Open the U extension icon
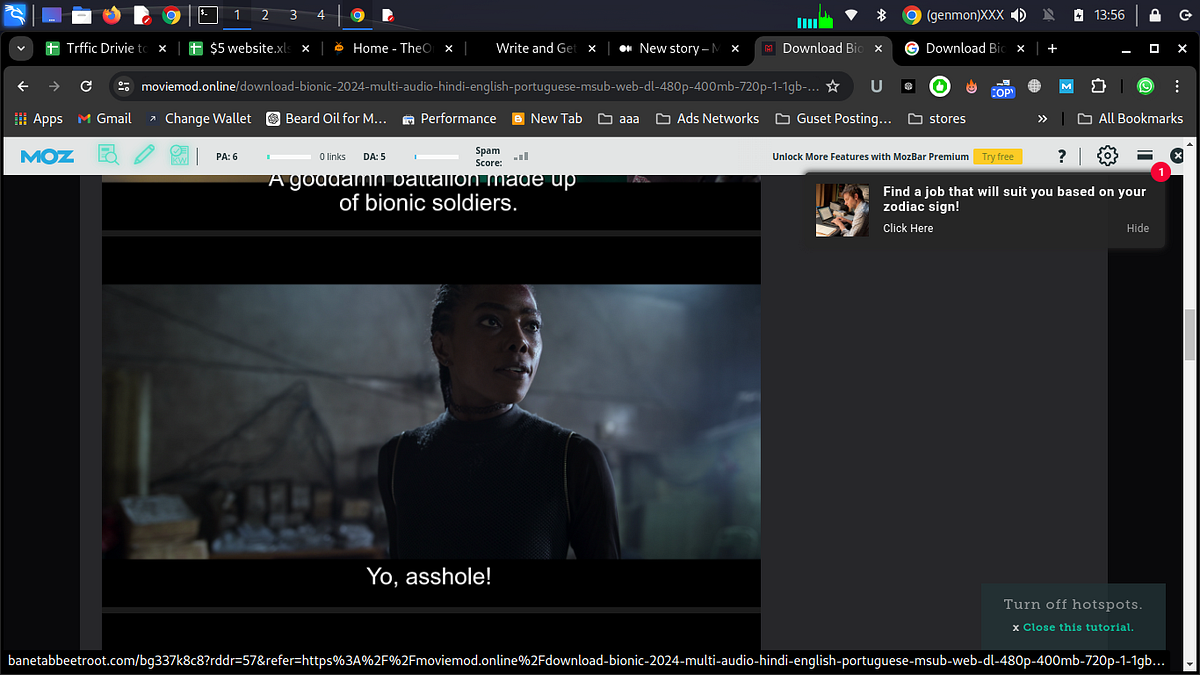 [x=876, y=87]
